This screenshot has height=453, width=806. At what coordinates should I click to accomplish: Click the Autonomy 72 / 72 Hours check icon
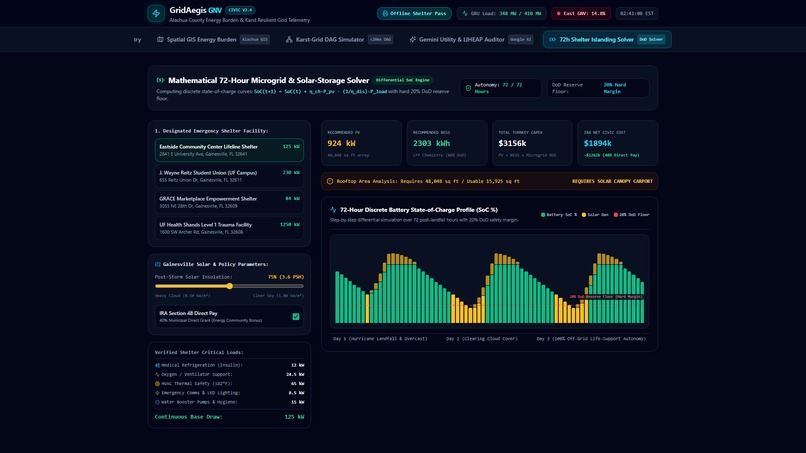click(468, 88)
